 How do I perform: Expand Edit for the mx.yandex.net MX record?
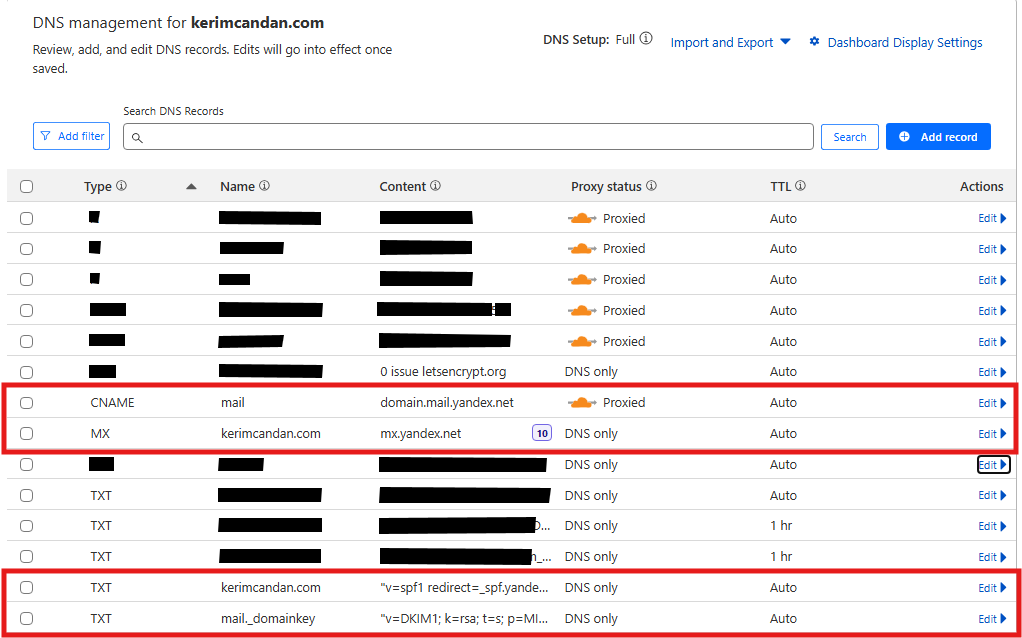click(x=992, y=434)
